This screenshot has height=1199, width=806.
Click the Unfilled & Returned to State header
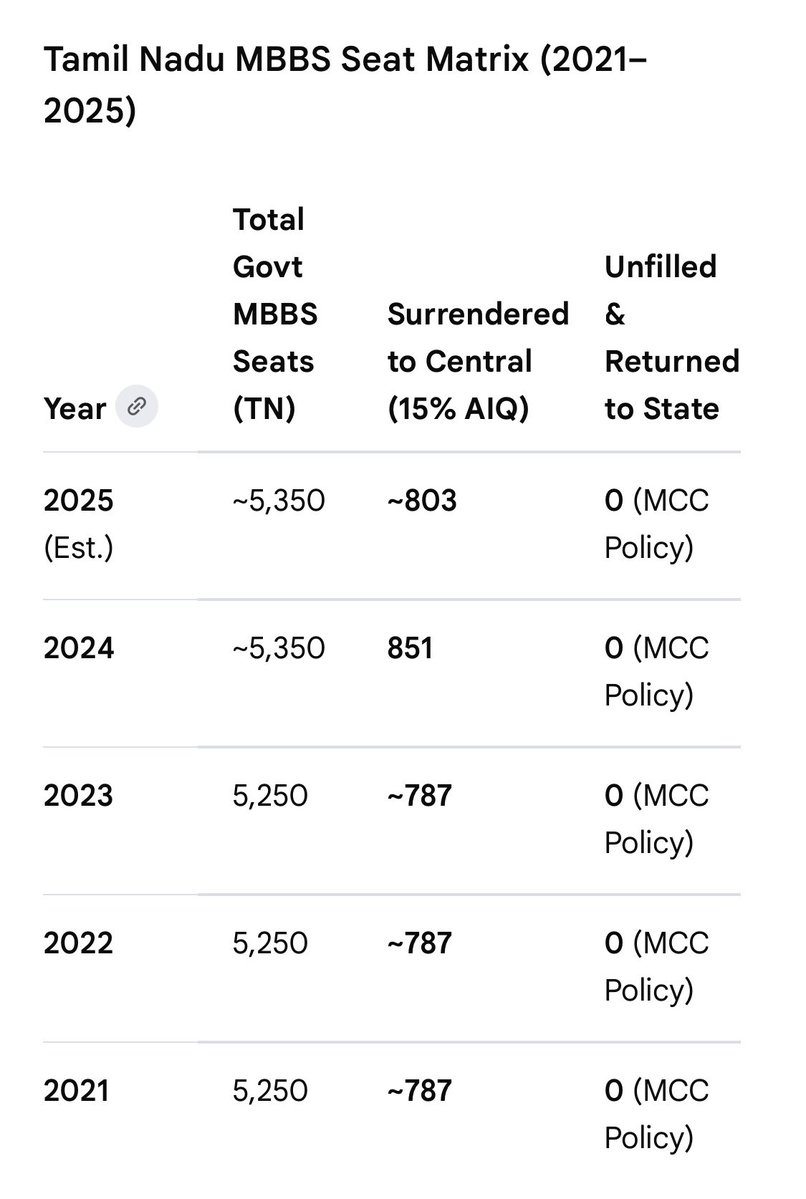[671, 337]
